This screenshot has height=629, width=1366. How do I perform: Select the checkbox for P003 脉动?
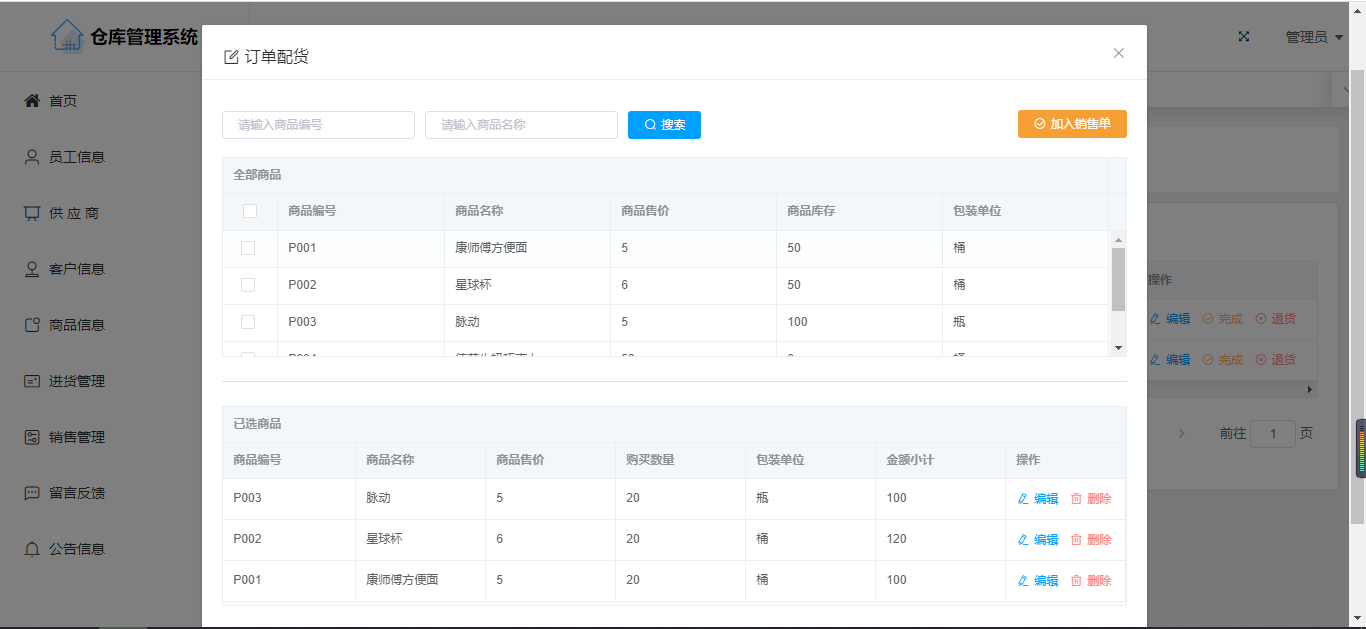(248, 322)
